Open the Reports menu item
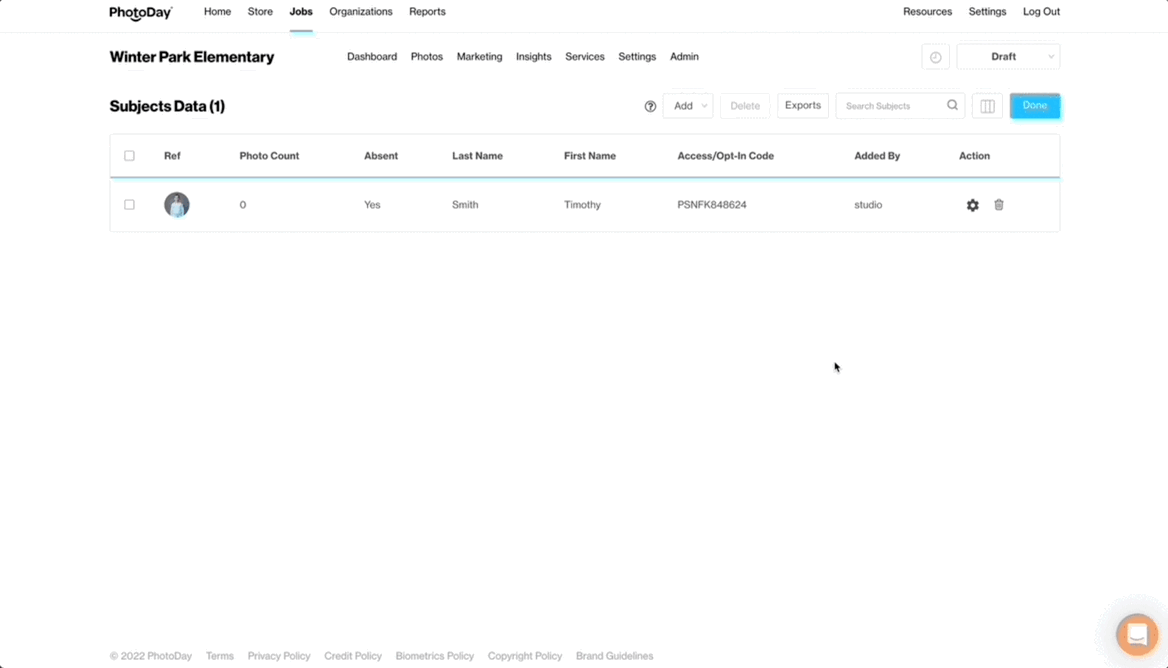 [x=427, y=12]
